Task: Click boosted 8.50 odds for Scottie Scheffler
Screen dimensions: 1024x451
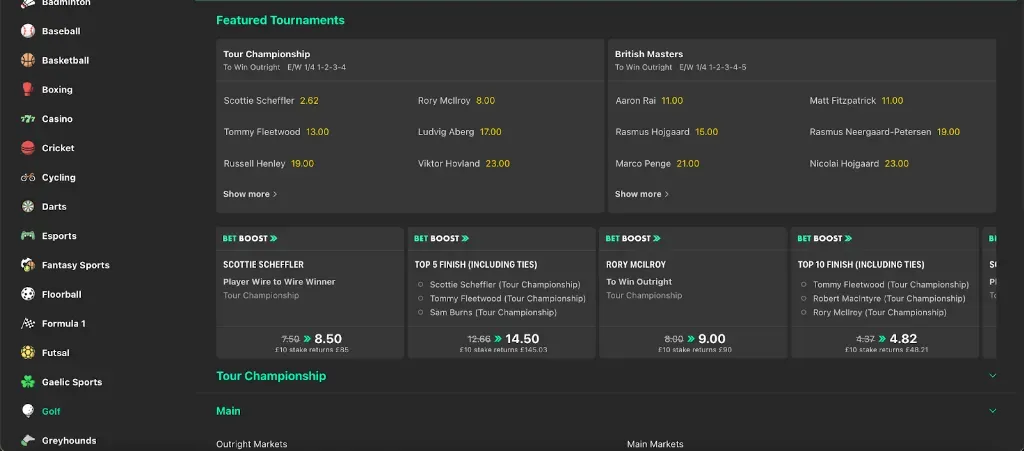Action: coord(328,339)
